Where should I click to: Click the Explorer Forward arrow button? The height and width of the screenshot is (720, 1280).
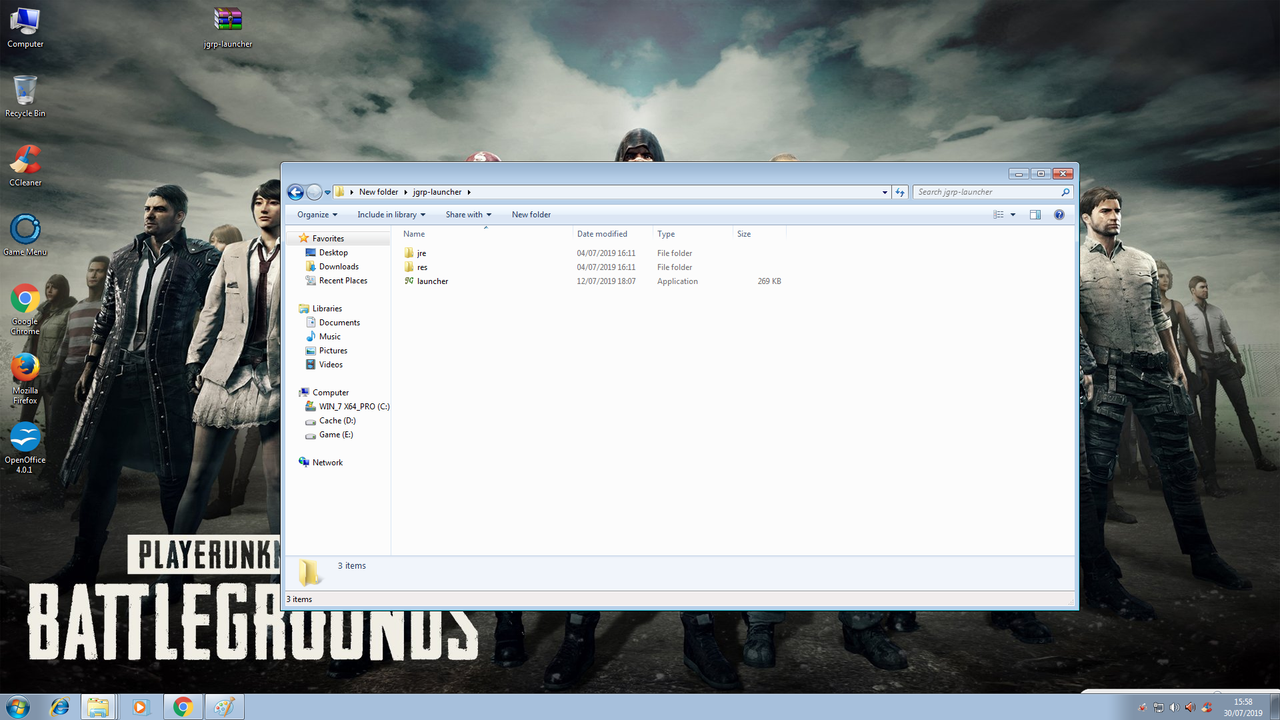[314, 192]
